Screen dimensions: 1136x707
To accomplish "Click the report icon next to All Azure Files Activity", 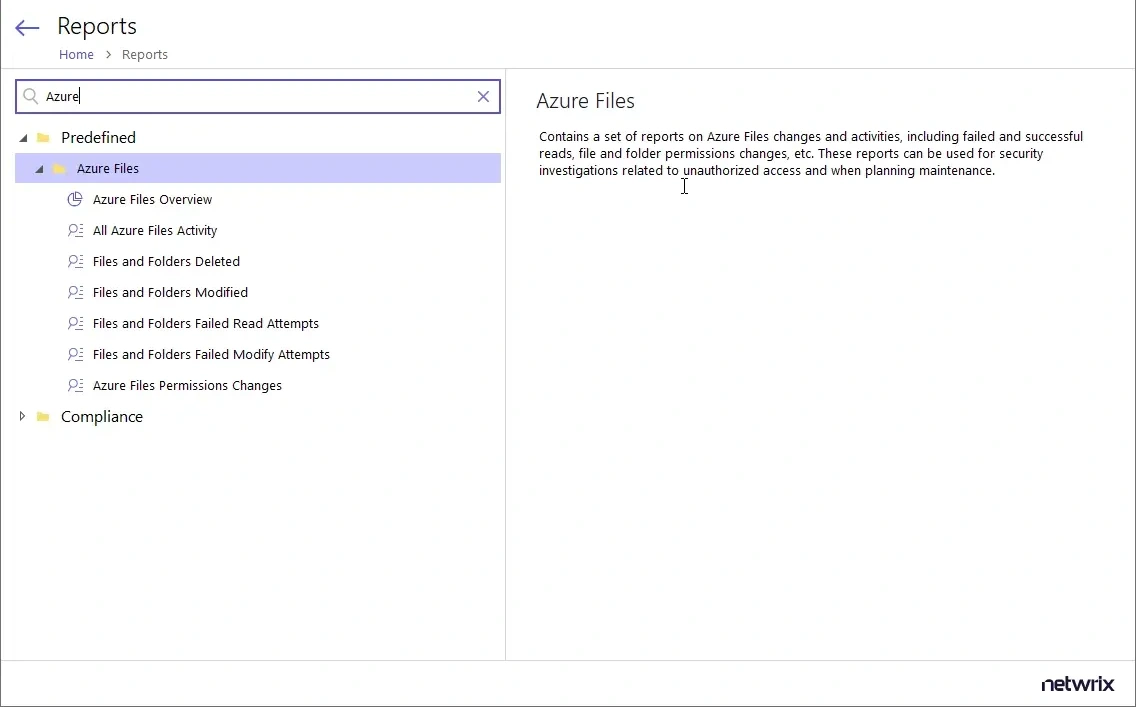I will click(76, 230).
